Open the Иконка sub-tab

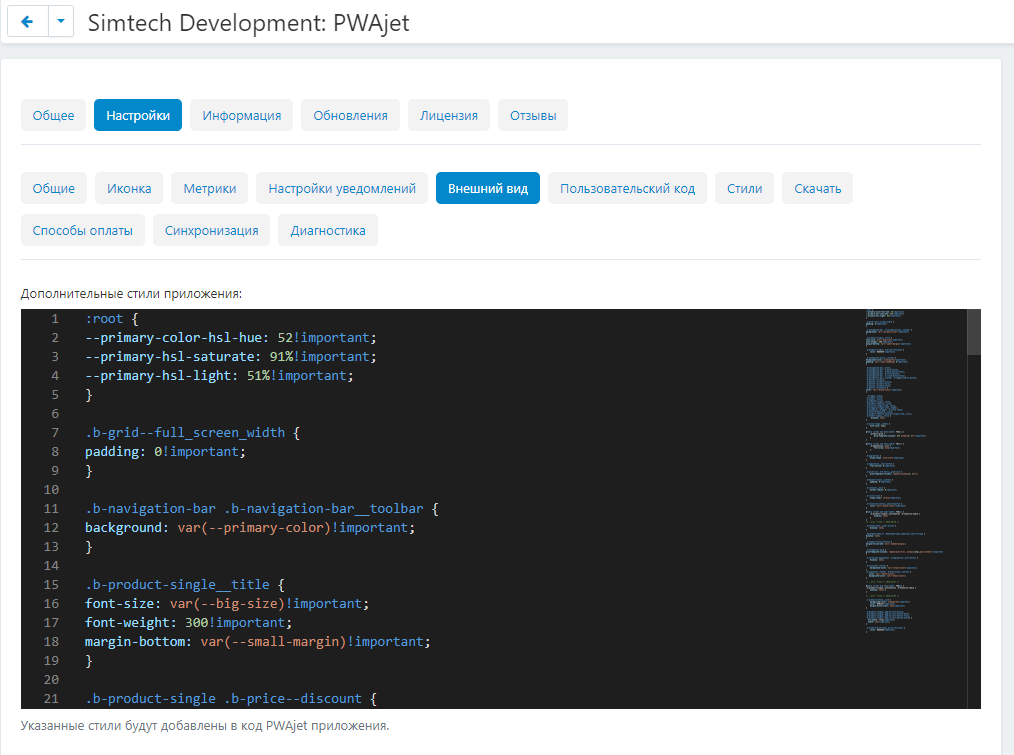(x=129, y=188)
